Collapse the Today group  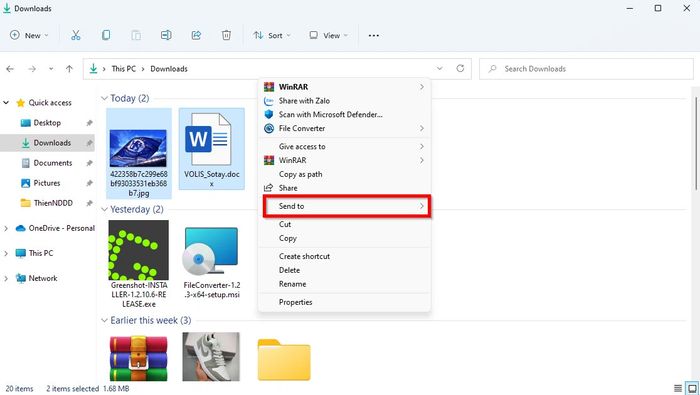(x=104, y=98)
